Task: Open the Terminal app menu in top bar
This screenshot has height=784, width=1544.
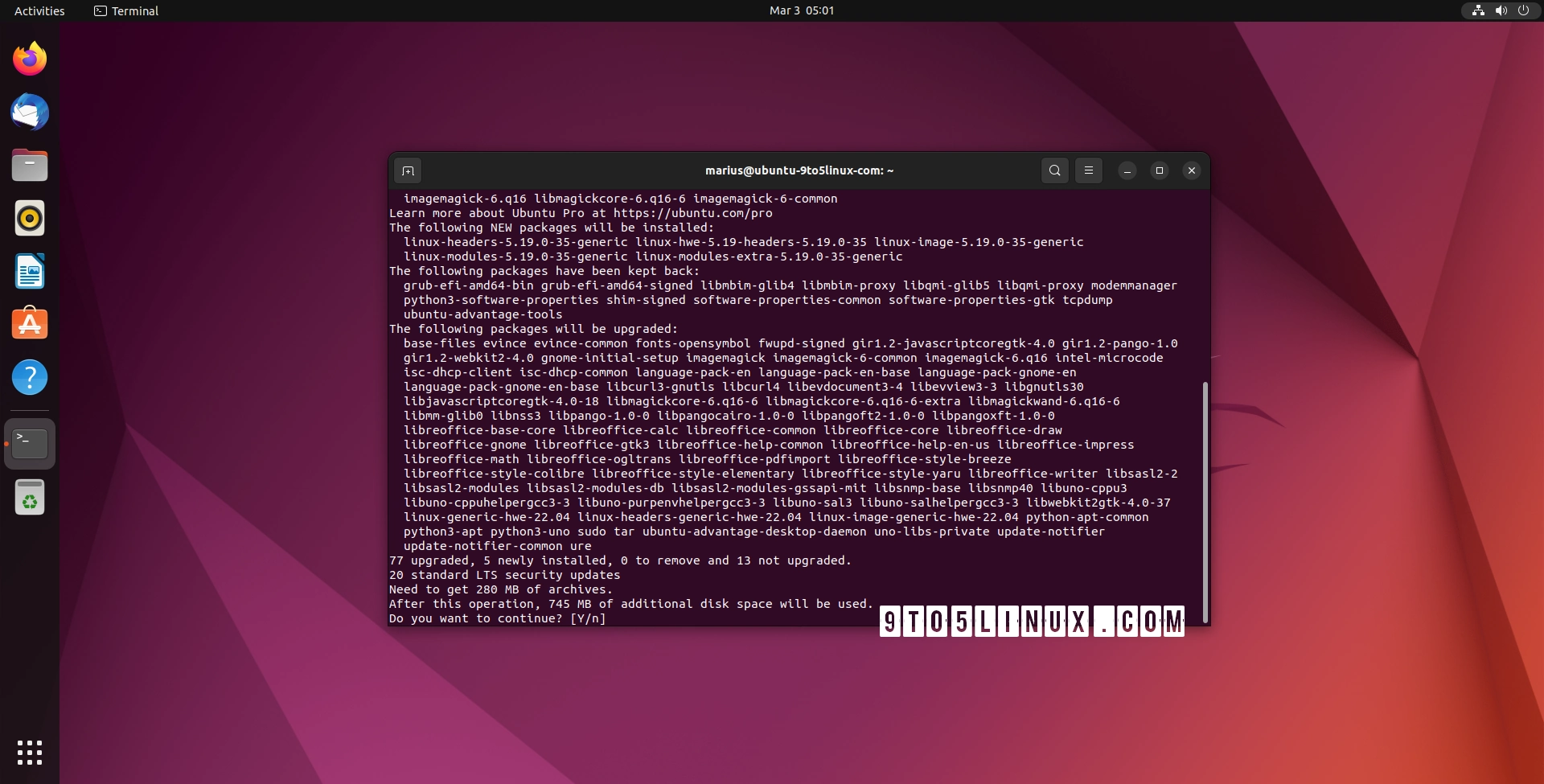Action: (x=125, y=10)
